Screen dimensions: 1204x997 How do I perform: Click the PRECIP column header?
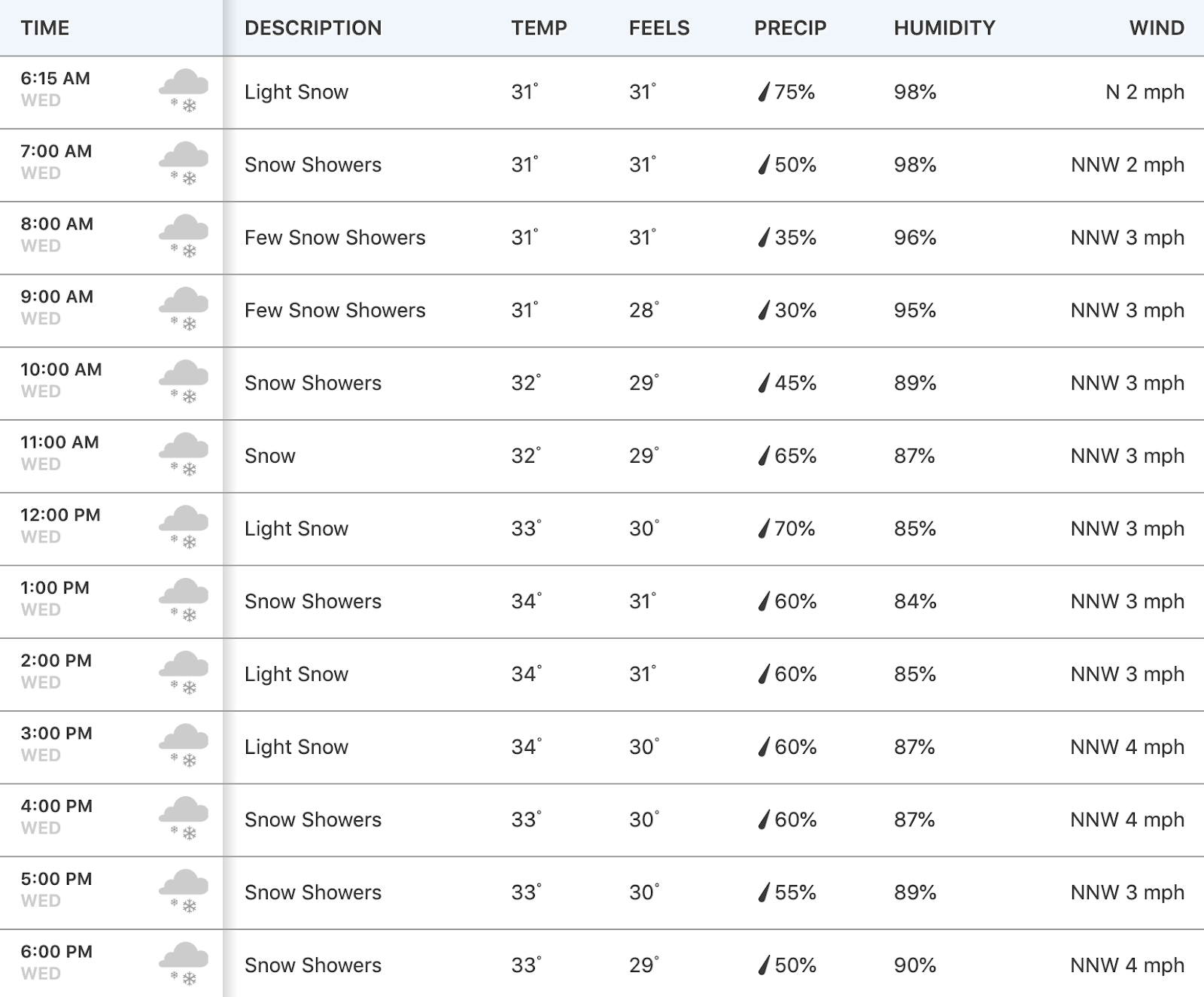(790, 28)
